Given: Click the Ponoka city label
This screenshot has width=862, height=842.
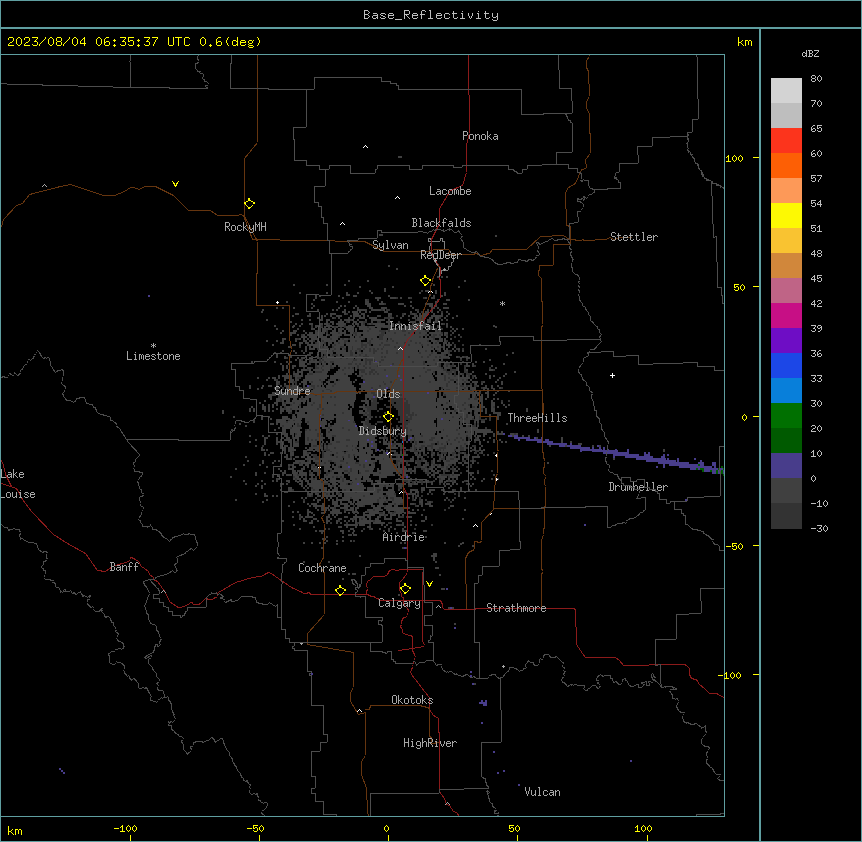Looking at the screenshot, I should click(x=480, y=136).
